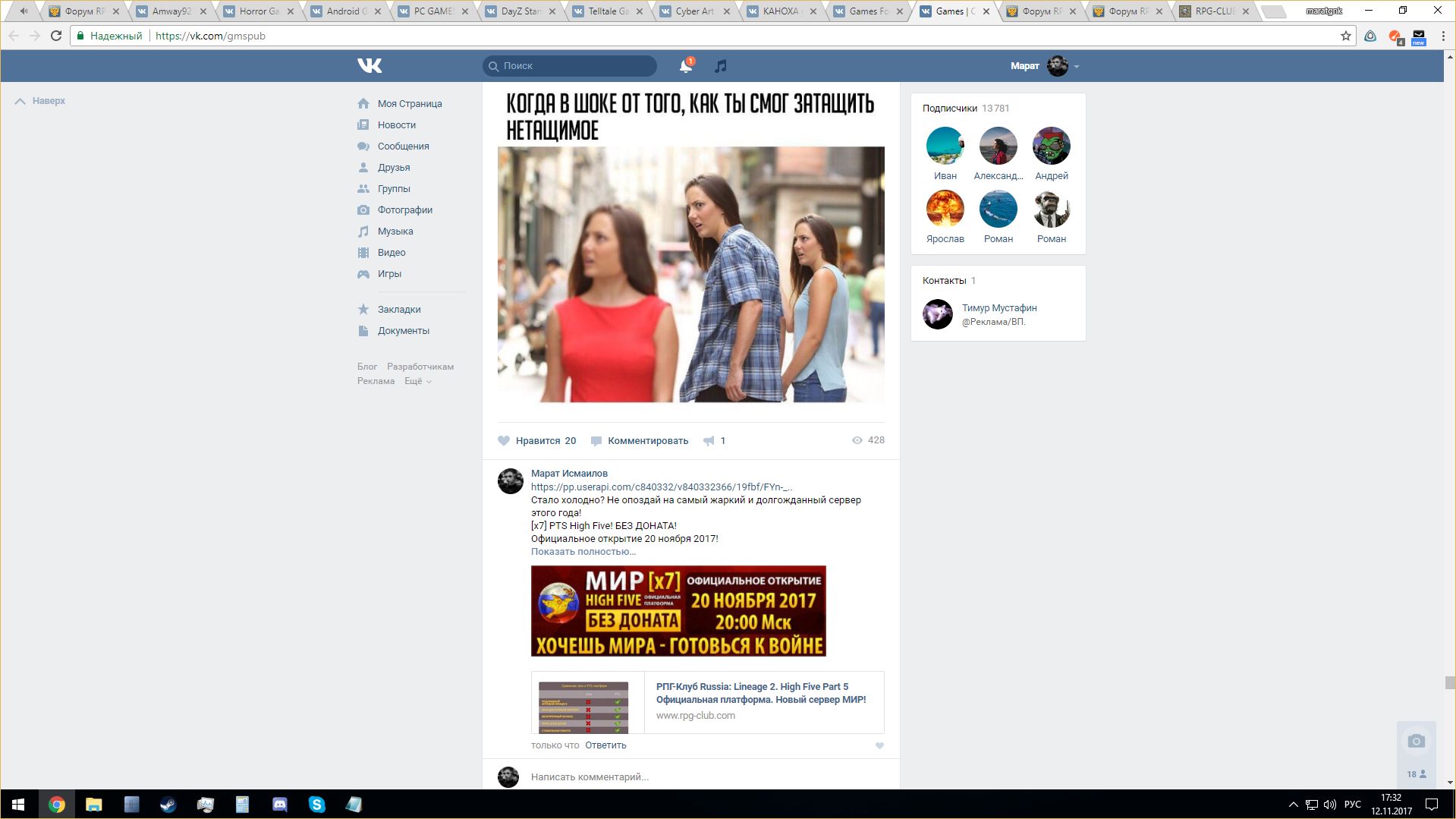
Task: Click the Разработчикам footer link
Action: [x=420, y=367]
